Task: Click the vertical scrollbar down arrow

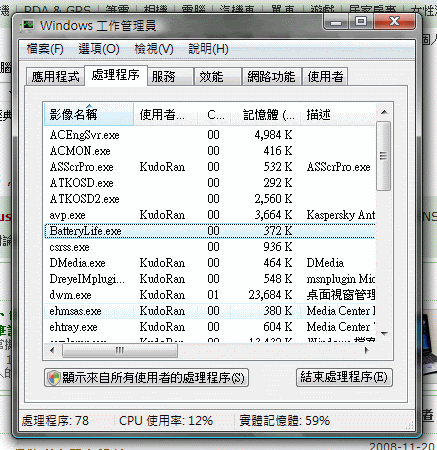Action: click(384, 334)
